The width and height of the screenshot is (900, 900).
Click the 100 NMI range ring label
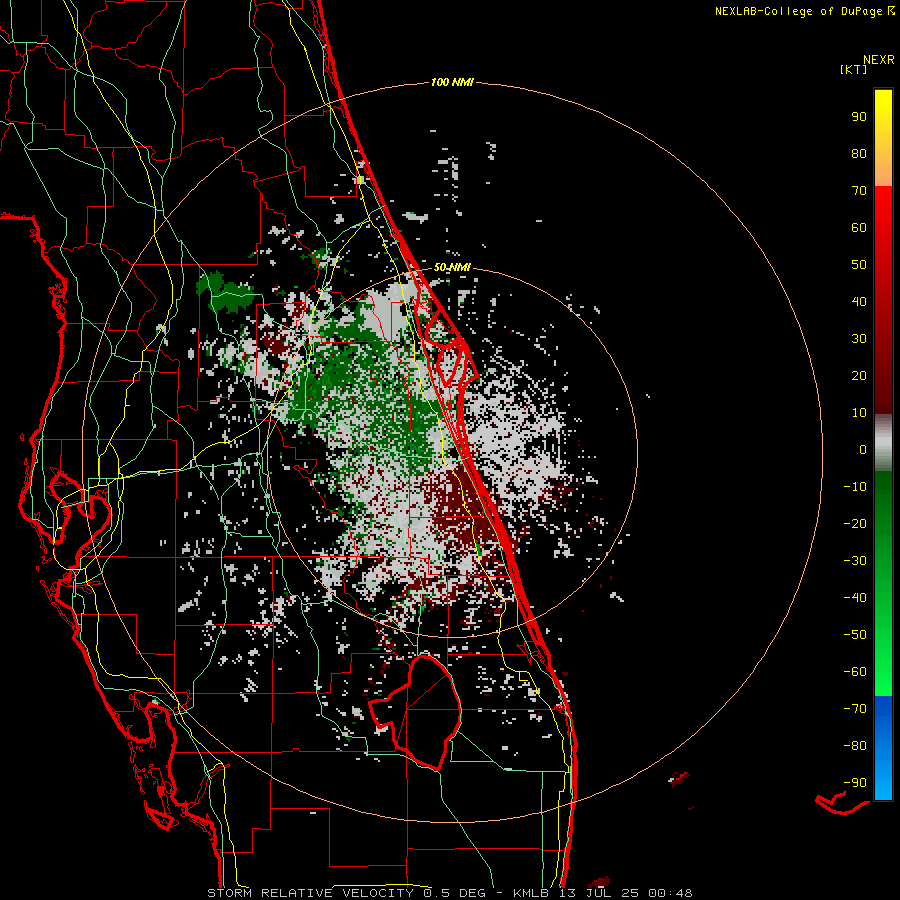[x=452, y=83]
